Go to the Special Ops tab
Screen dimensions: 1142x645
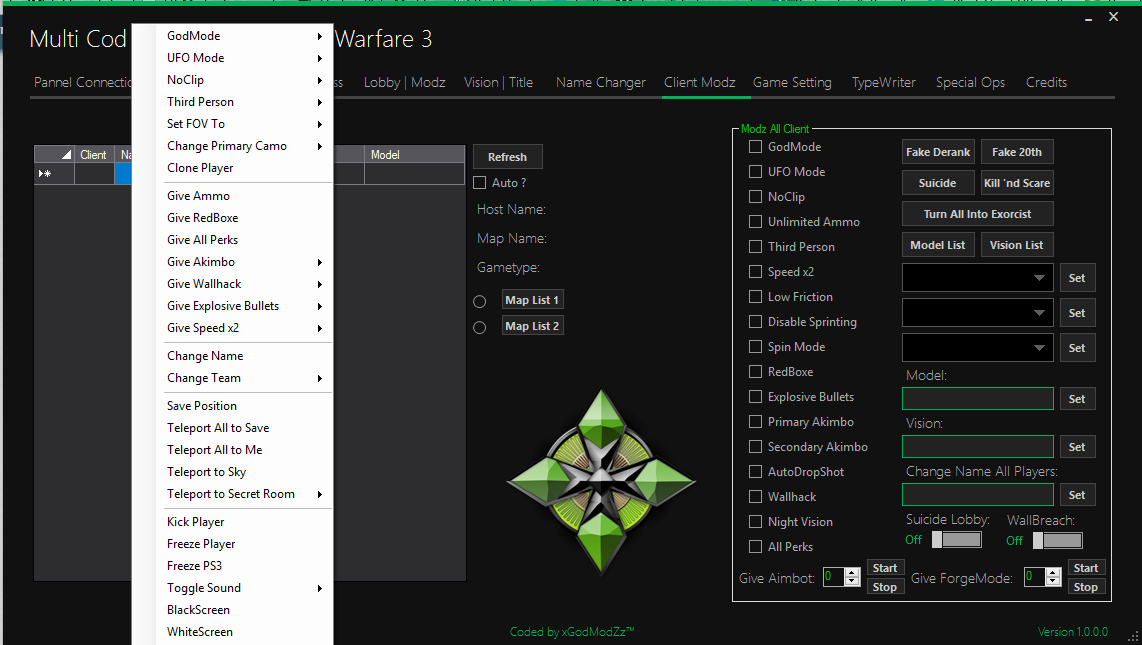pyautogui.click(x=970, y=82)
